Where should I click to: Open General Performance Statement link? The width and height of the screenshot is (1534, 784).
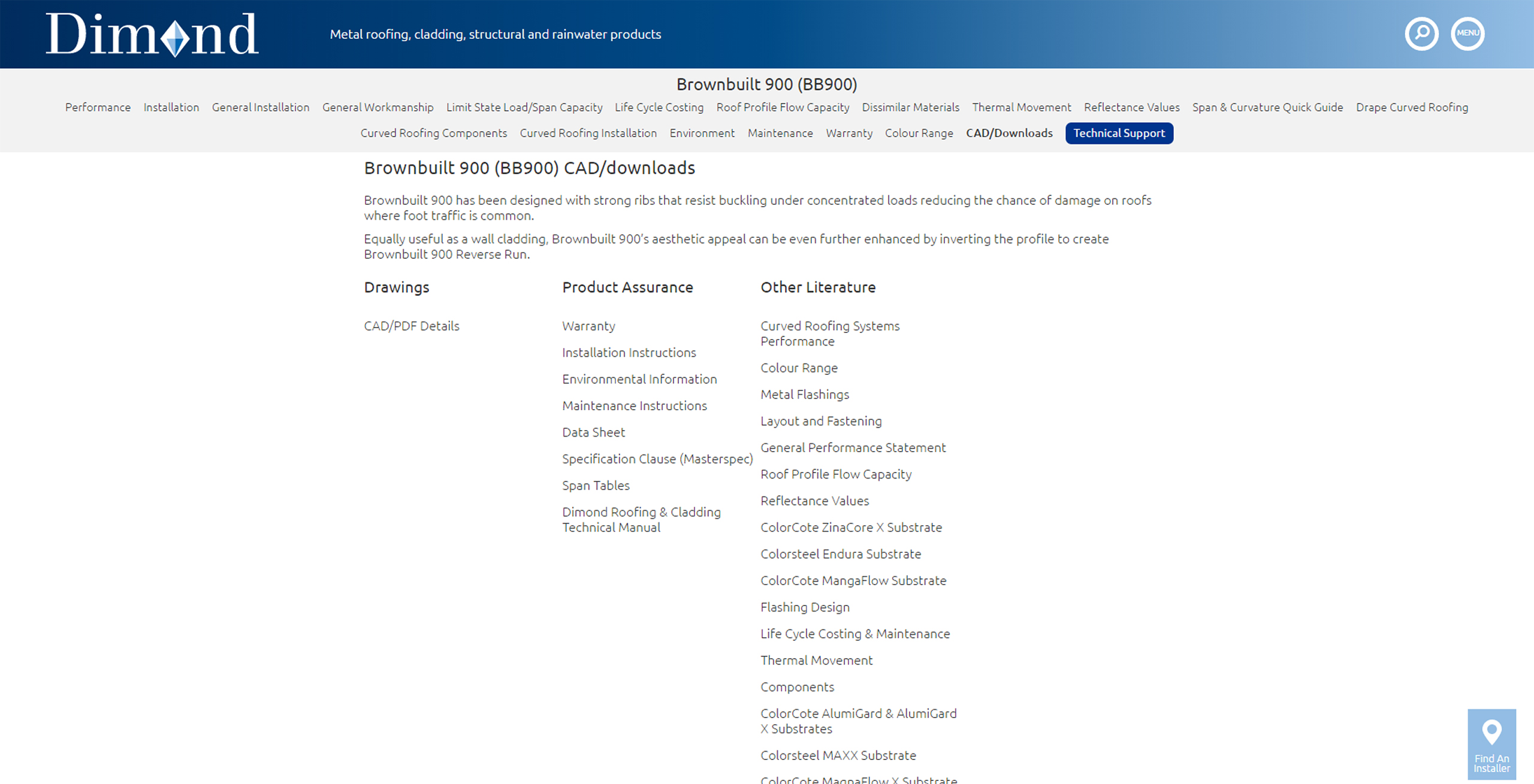pos(853,447)
